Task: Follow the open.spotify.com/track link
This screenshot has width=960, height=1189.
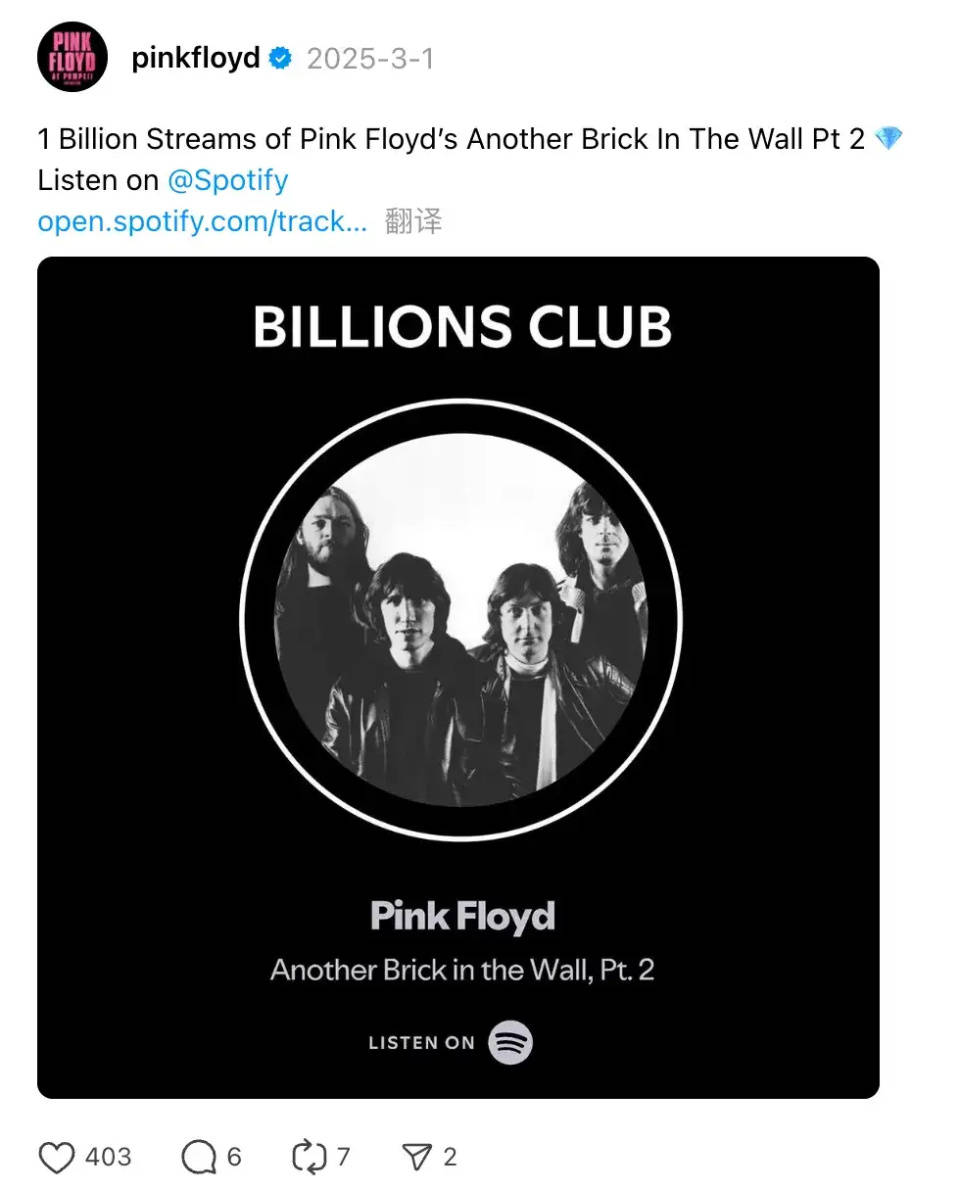Action: click(x=202, y=221)
